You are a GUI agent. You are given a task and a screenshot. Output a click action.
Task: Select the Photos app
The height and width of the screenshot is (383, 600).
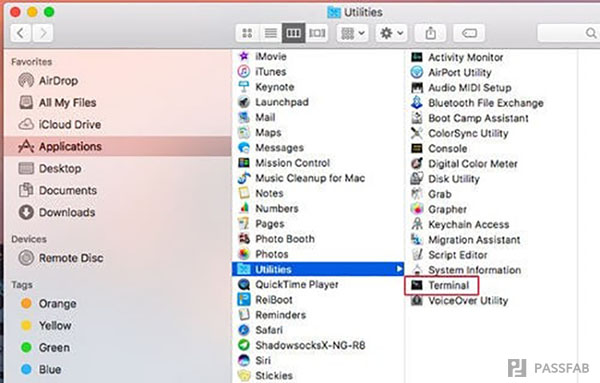tap(263, 254)
